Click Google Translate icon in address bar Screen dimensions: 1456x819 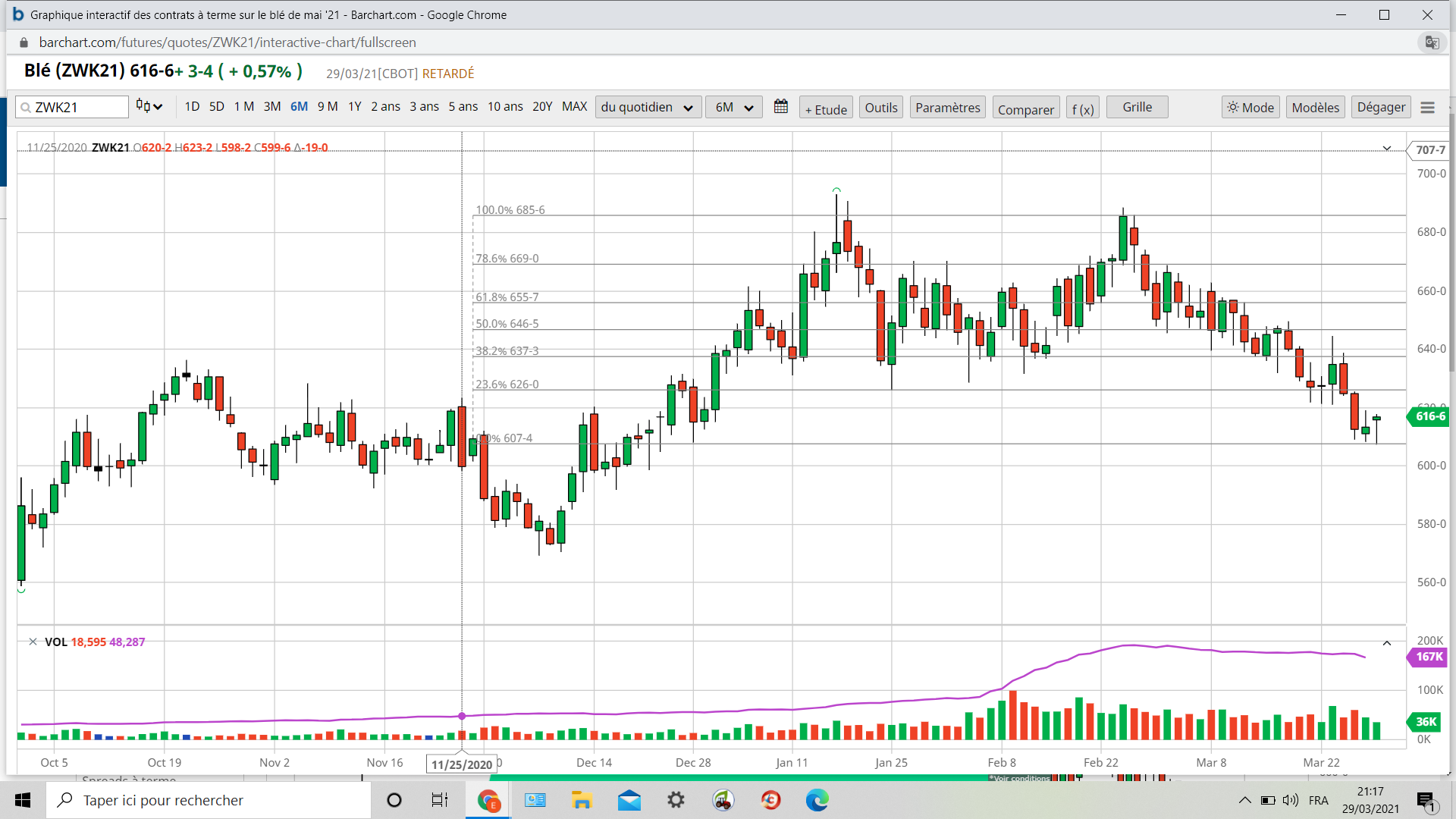pos(1432,42)
